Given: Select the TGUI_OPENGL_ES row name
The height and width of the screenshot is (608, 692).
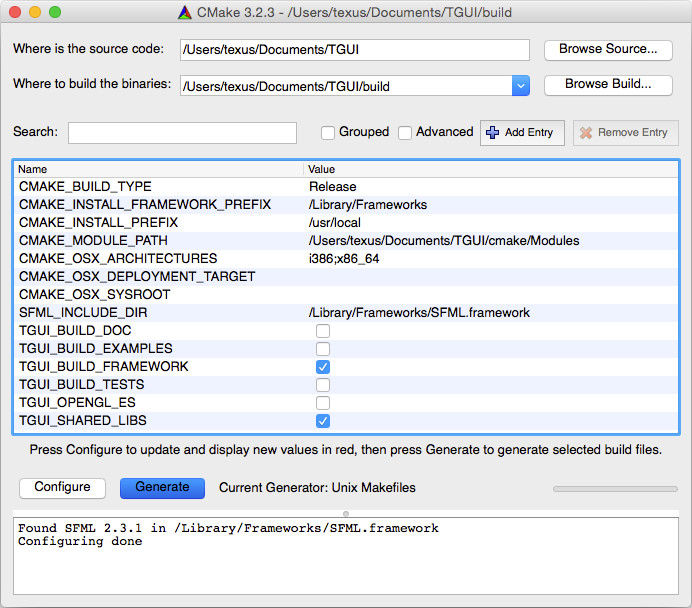Looking at the screenshot, I should click(77, 403).
